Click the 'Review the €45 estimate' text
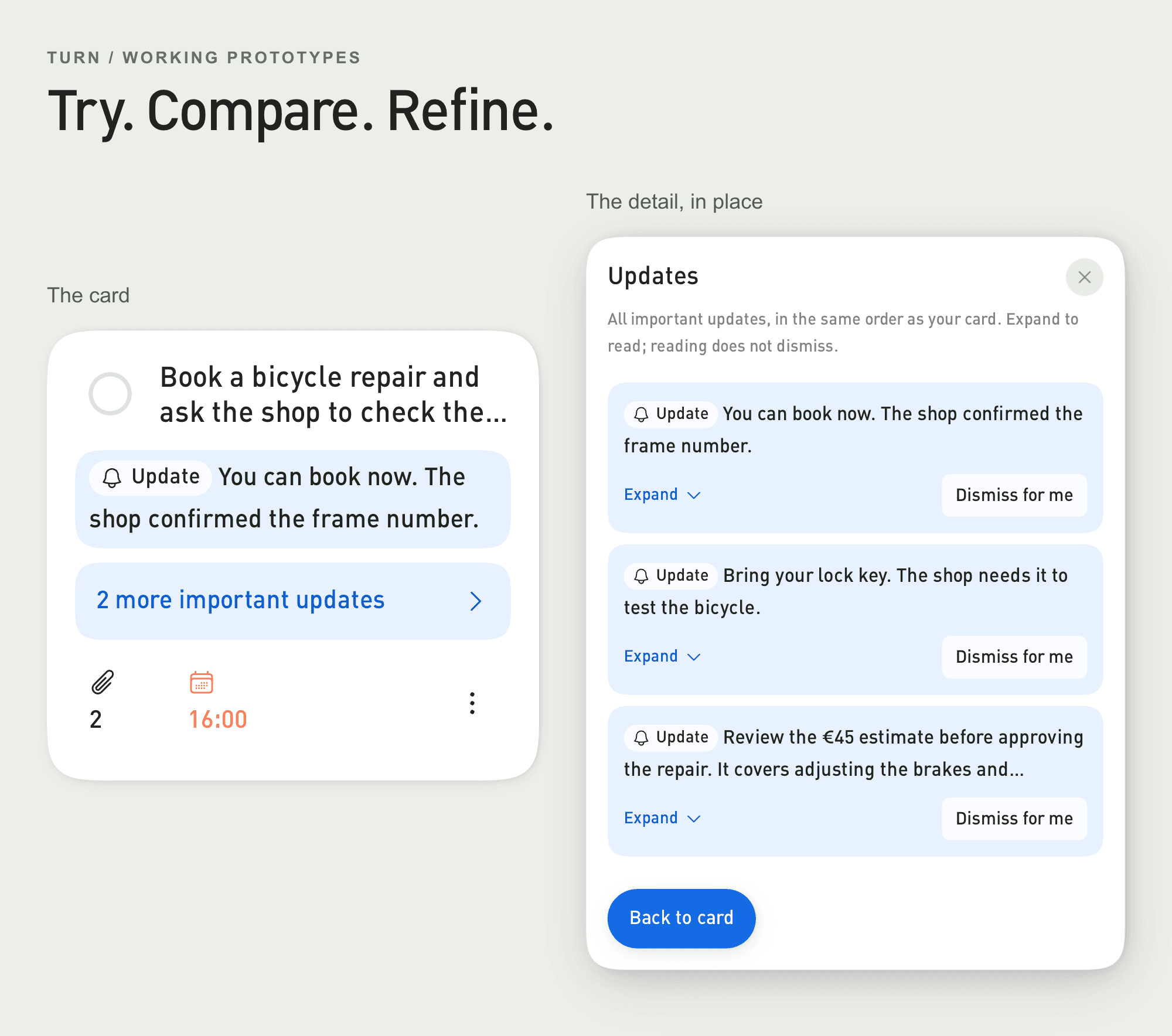The height and width of the screenshot is (1036, 1172). click(x=853, y=753)
